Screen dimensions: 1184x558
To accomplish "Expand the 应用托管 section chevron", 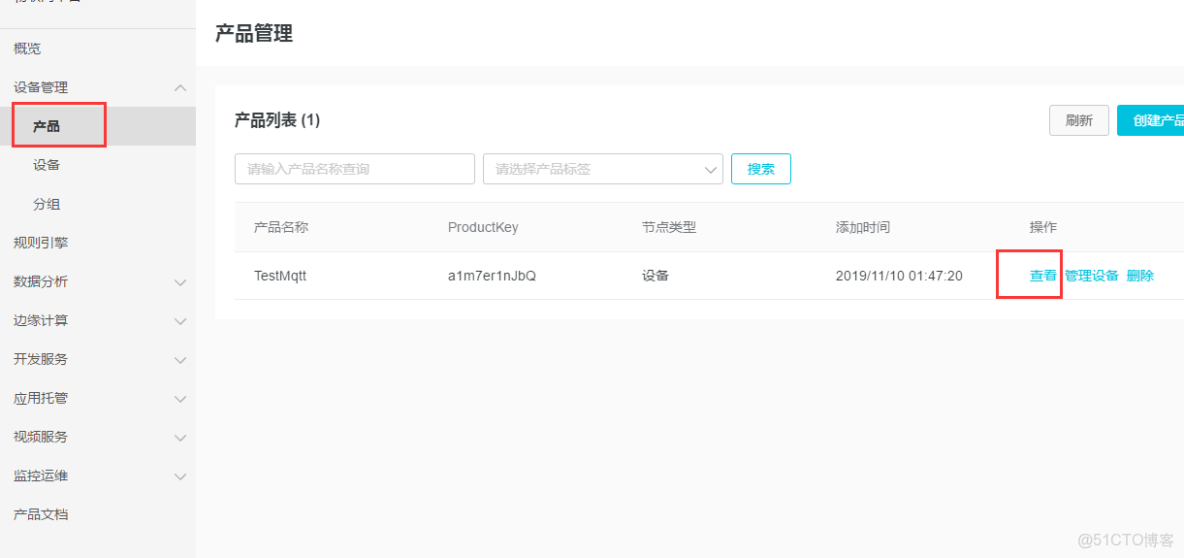I will coord(180,399).
